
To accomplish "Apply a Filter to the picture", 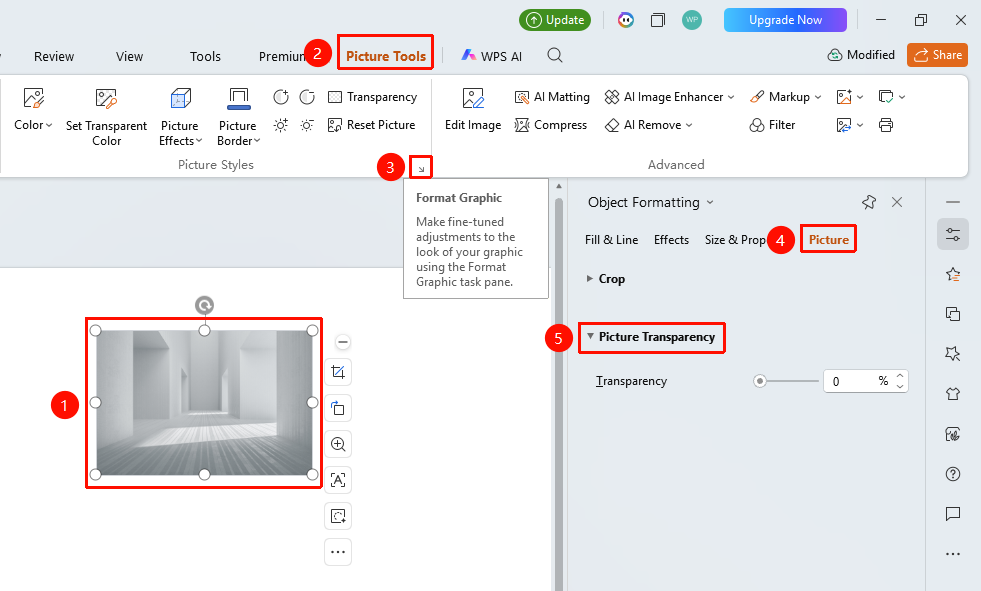I will pos(772,125).
